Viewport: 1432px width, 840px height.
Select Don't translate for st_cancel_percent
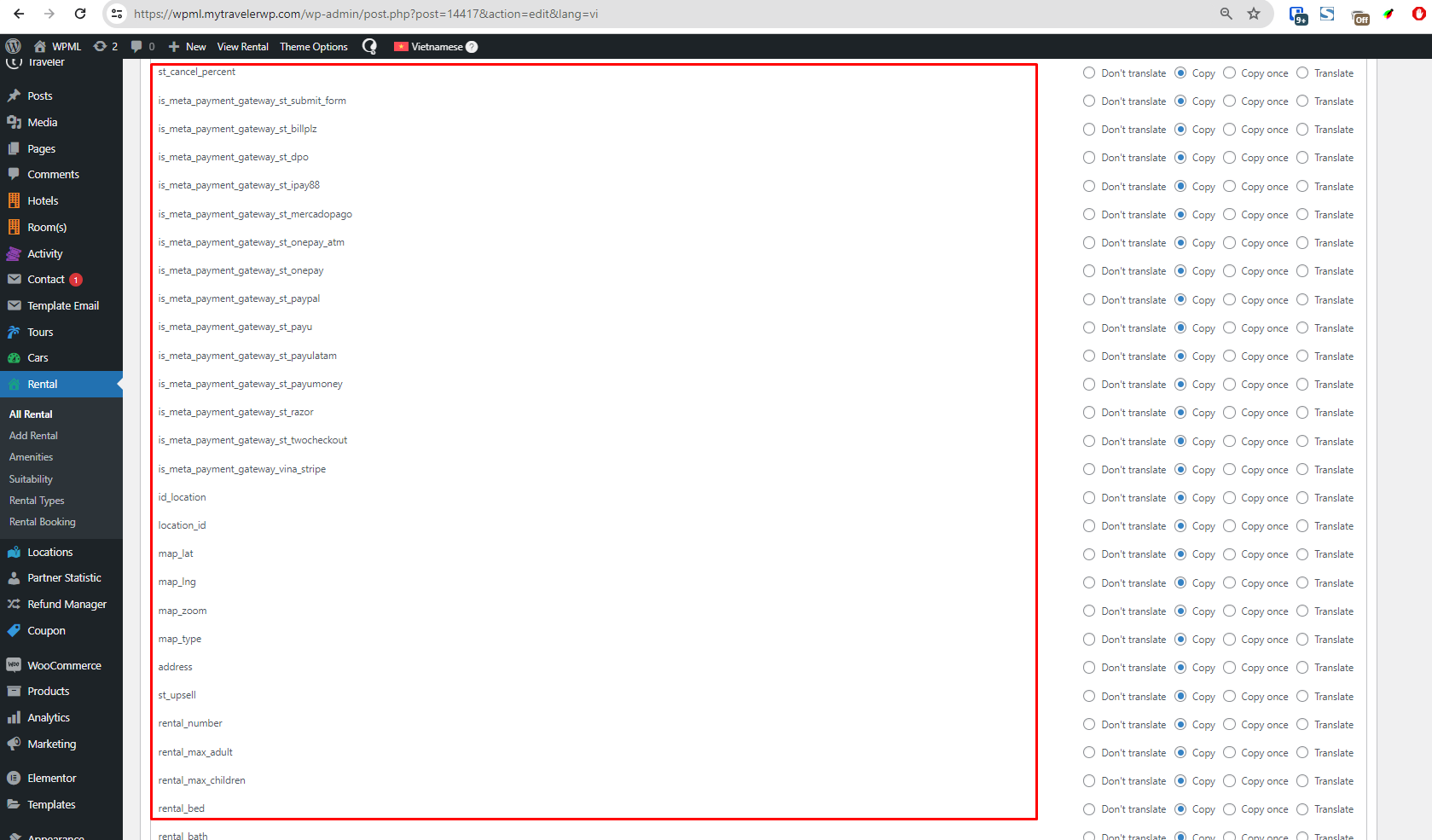[1089, 73]
